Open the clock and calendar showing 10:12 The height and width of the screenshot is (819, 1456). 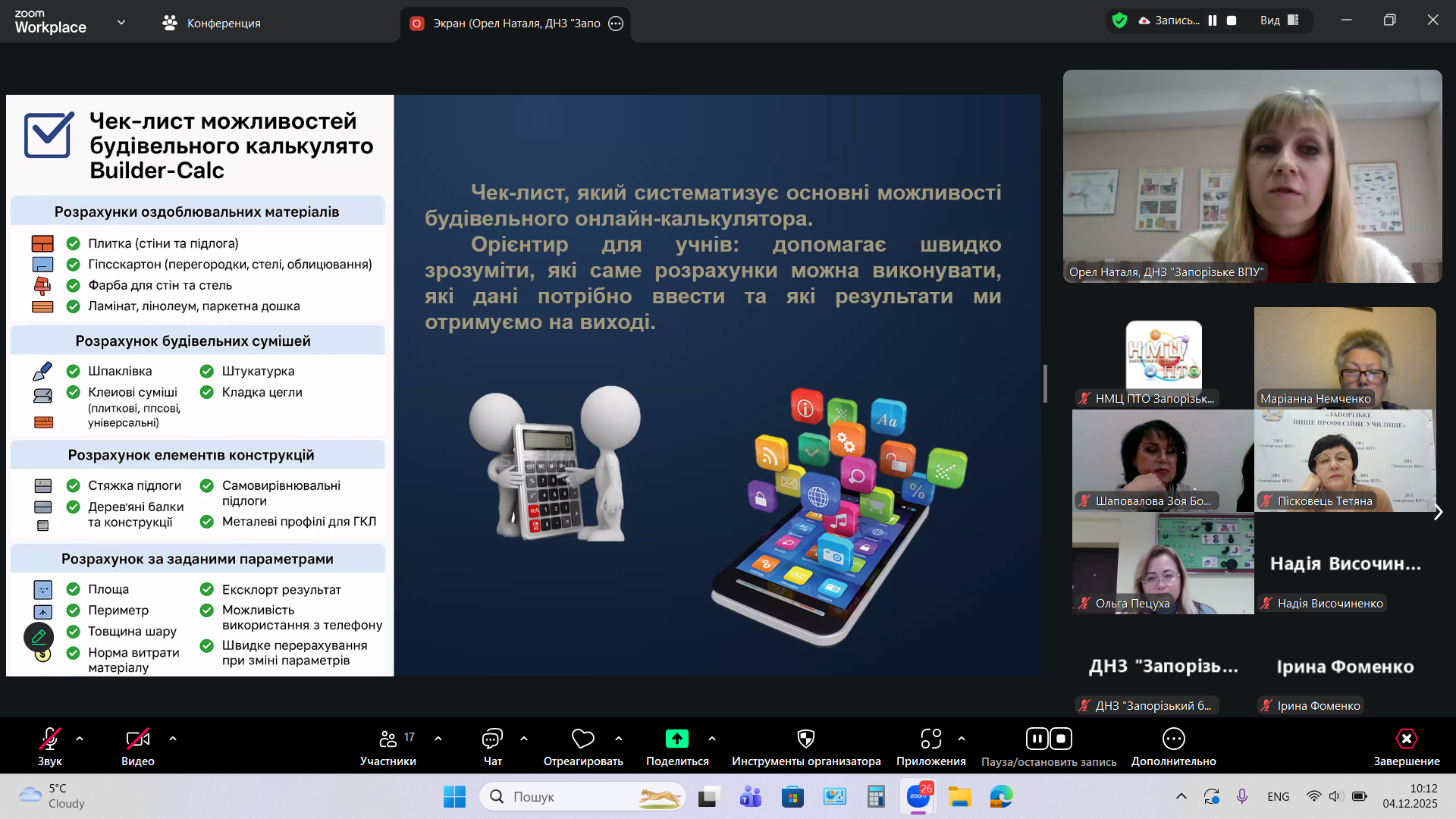click(1410, 796)
